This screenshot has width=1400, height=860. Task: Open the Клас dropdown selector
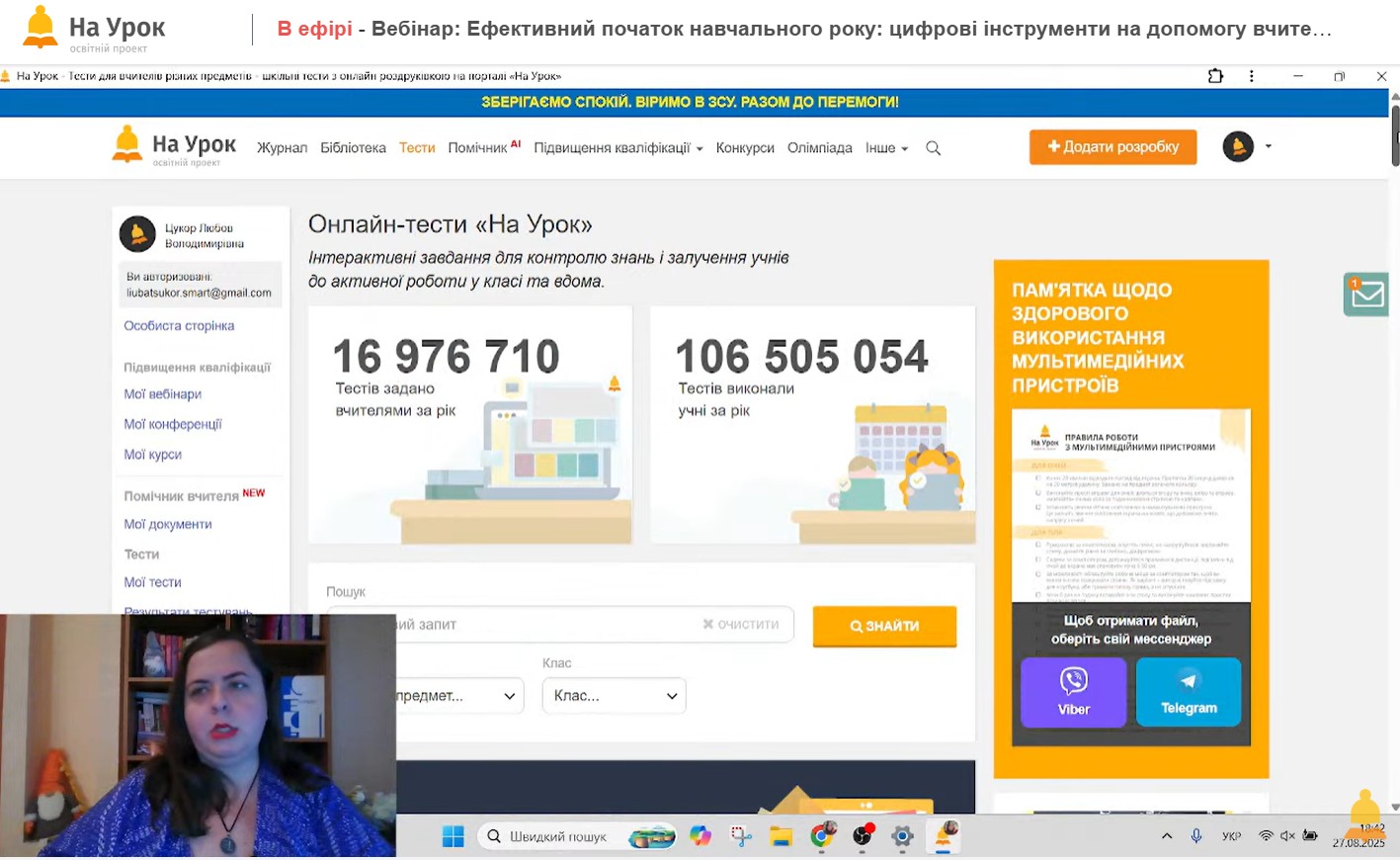point(614,696)
